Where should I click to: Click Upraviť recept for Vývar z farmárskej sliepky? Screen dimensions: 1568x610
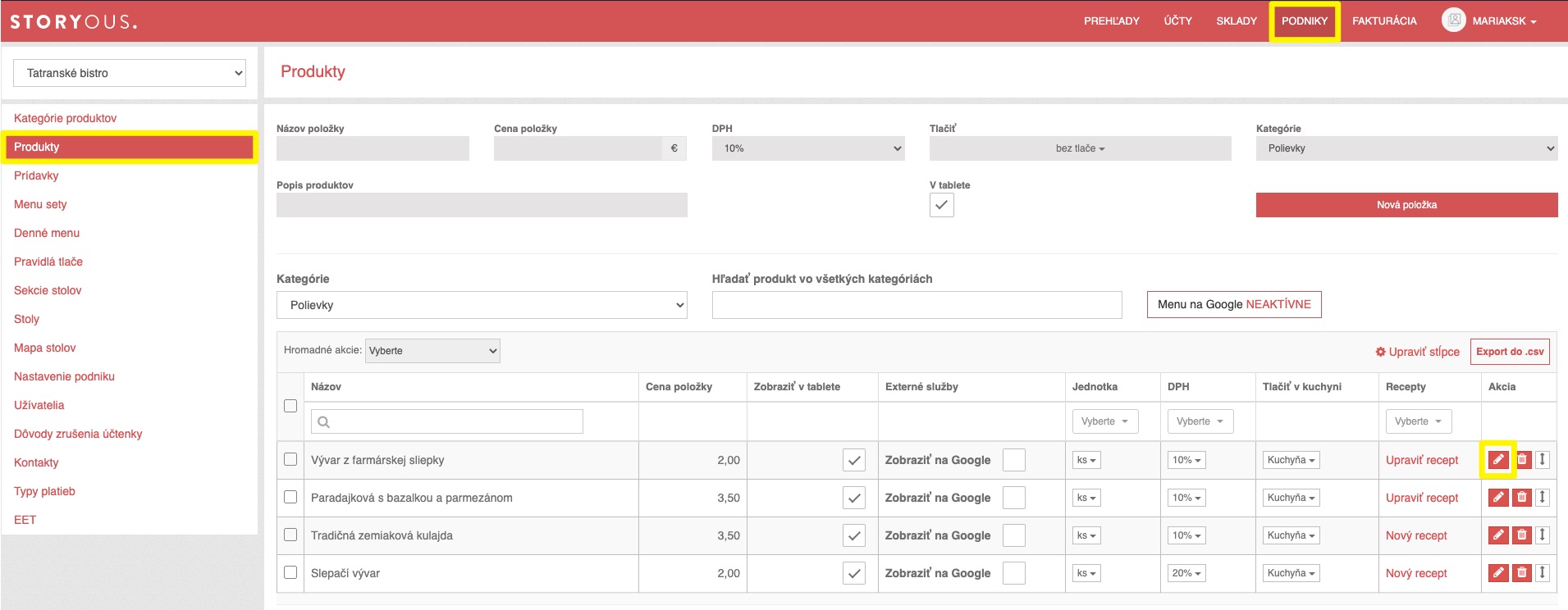pos(1422,460)
